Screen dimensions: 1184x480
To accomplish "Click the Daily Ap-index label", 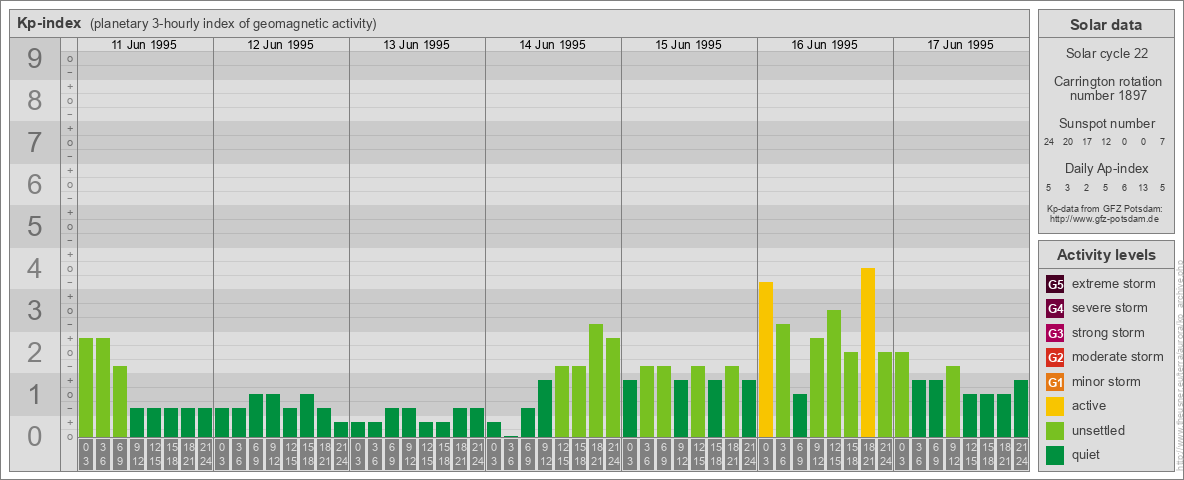I will click(1107, 168).
